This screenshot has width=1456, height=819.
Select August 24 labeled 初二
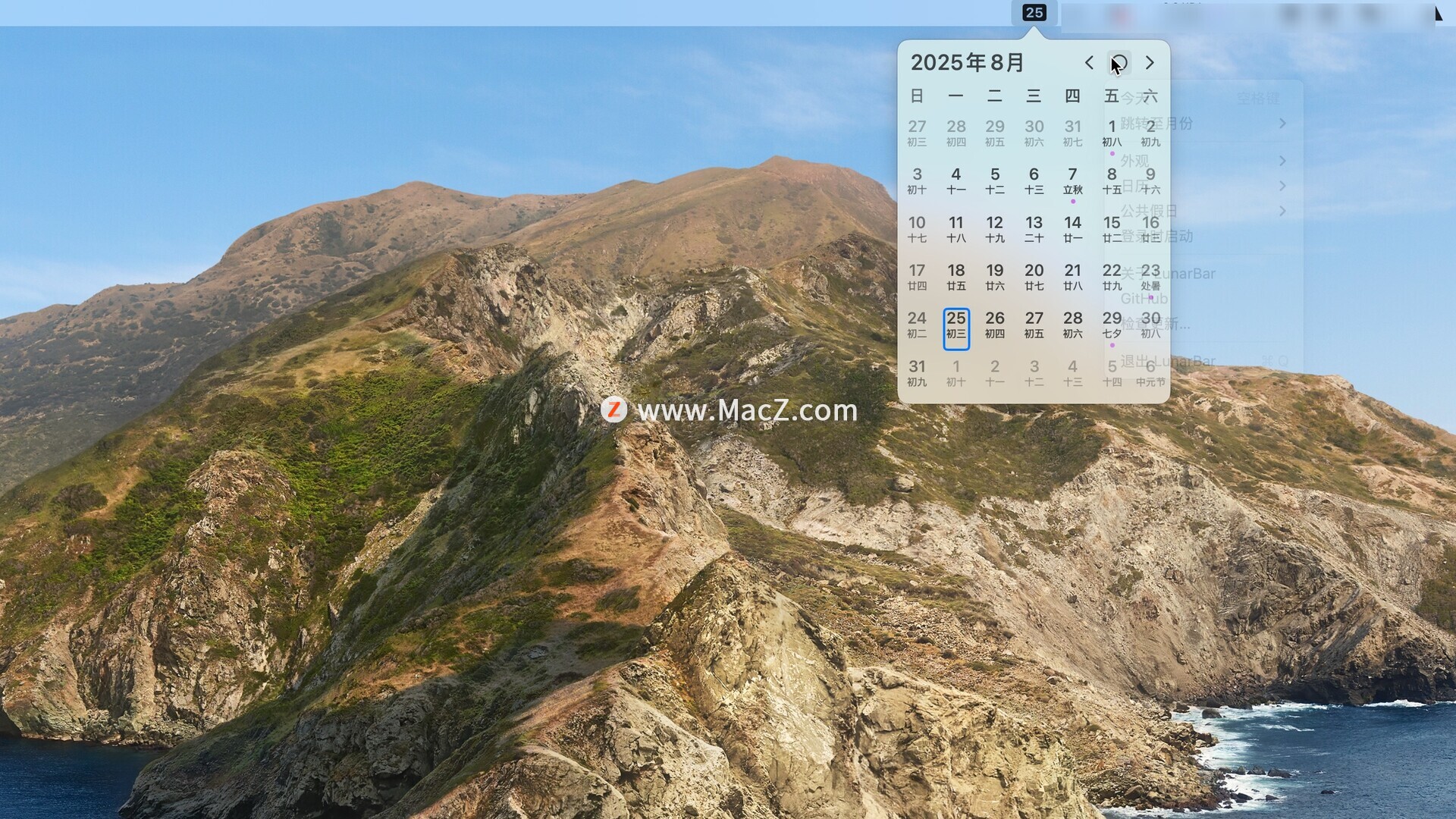917,326
